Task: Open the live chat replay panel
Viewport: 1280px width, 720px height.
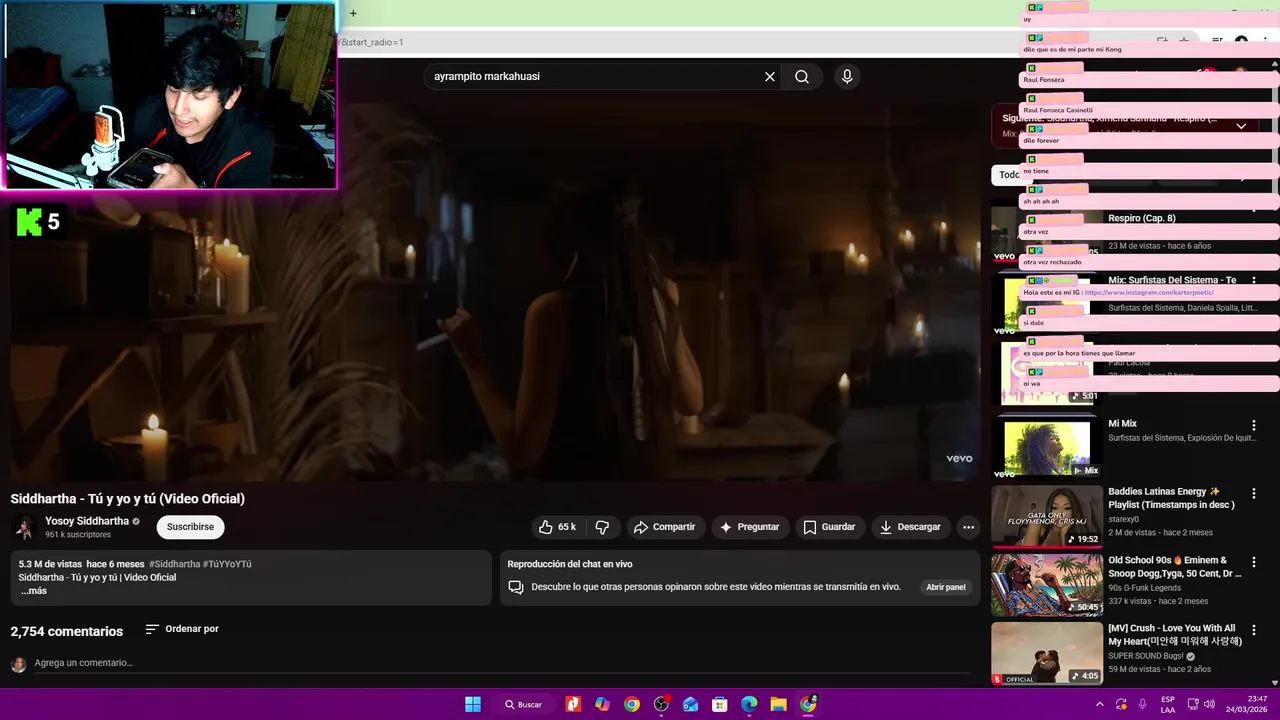Action: click(x=945, y=587)
